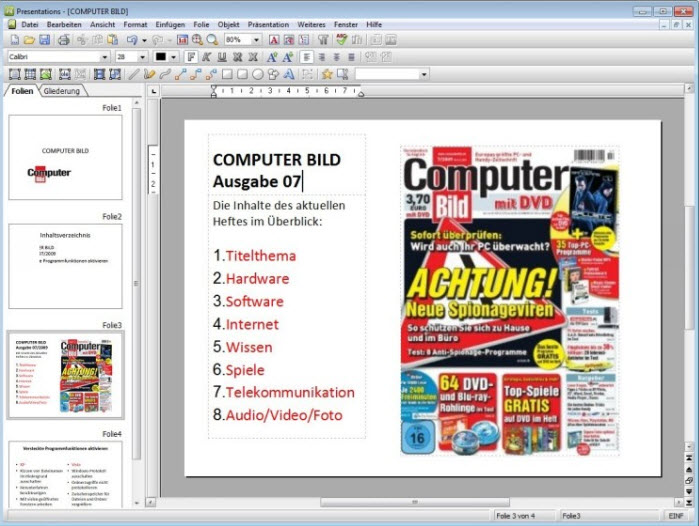Open the Präsentation menu

[x=268, y=25]
